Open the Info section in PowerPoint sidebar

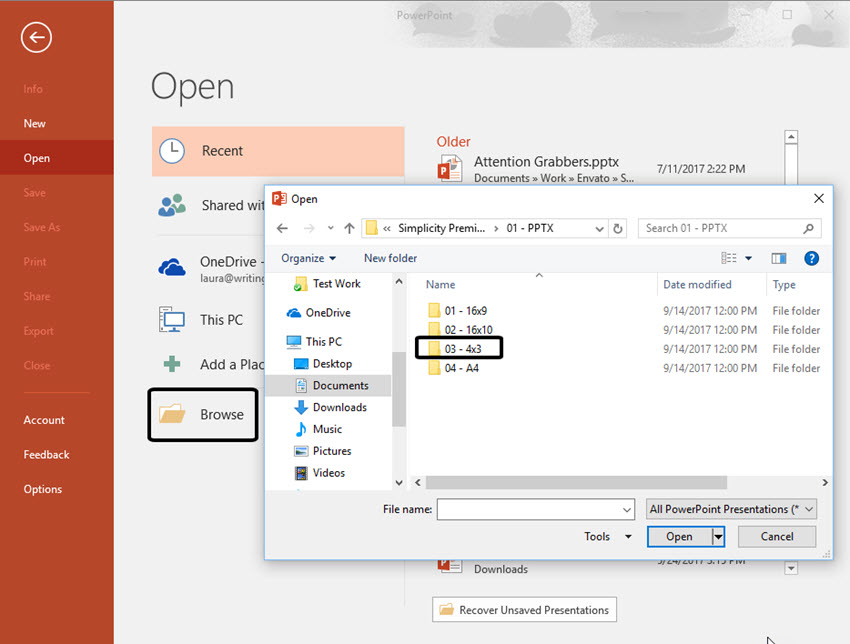(x=33, y=89)
